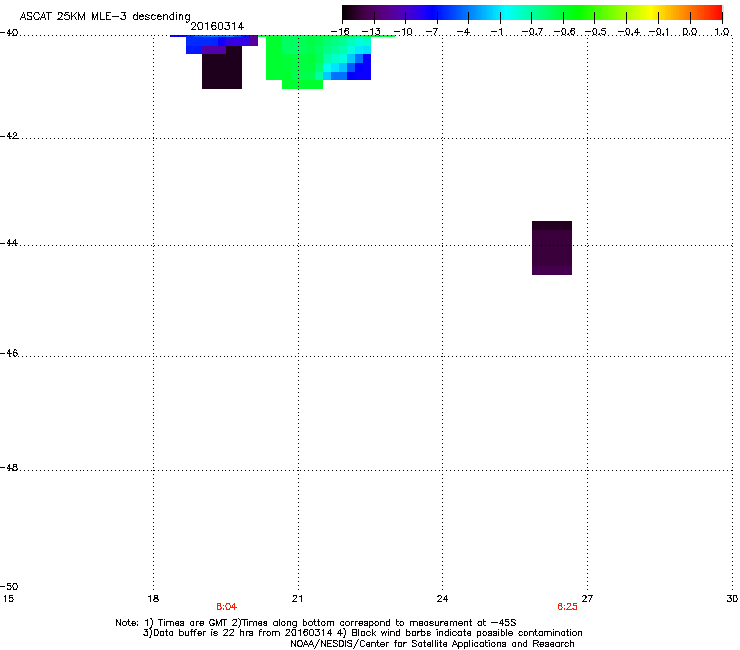The height and width of the screenshot is (650, 740).
Task: Click the longitude label 21
Action: click(x=297, y=599)
